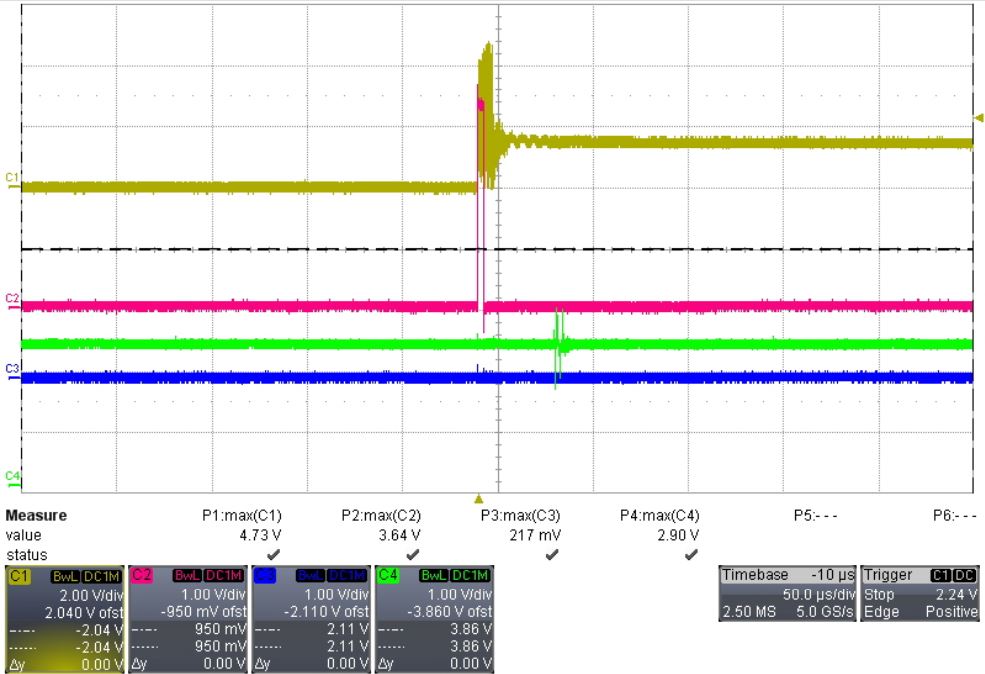Open the C1 channel descriptor box
985x674 pixels.
click(64, 619)
